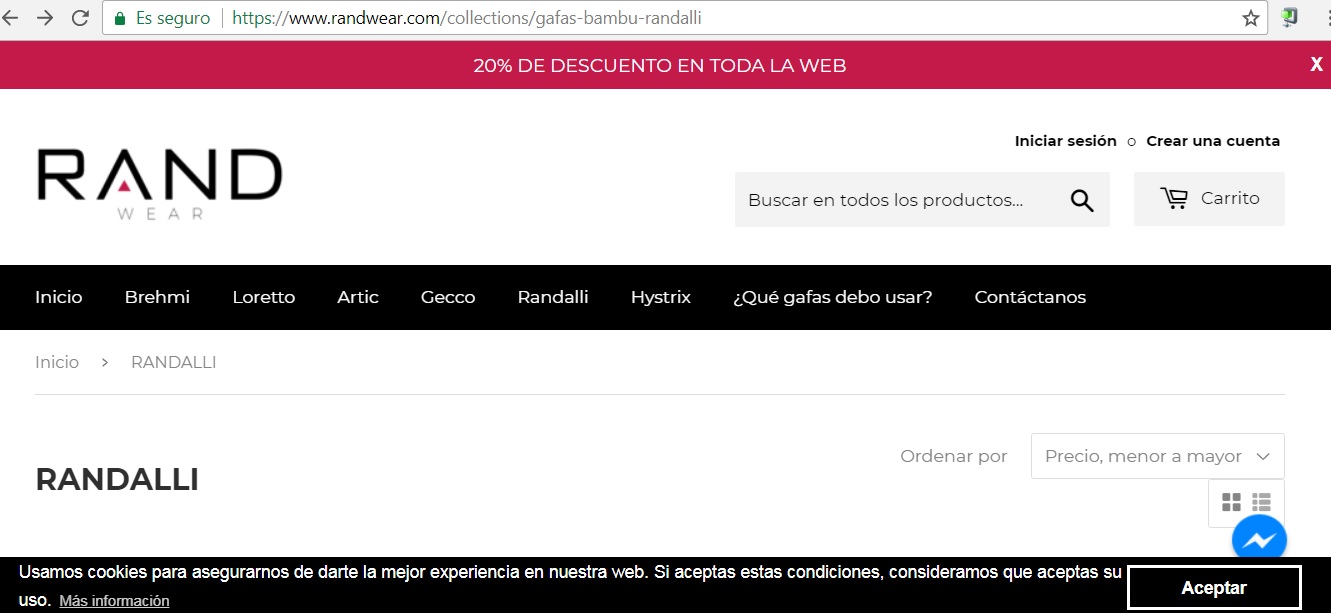This screenshot has width=1331, height=613.
Task: Open the Messenger chat bubble
Action: [1259, 540]
